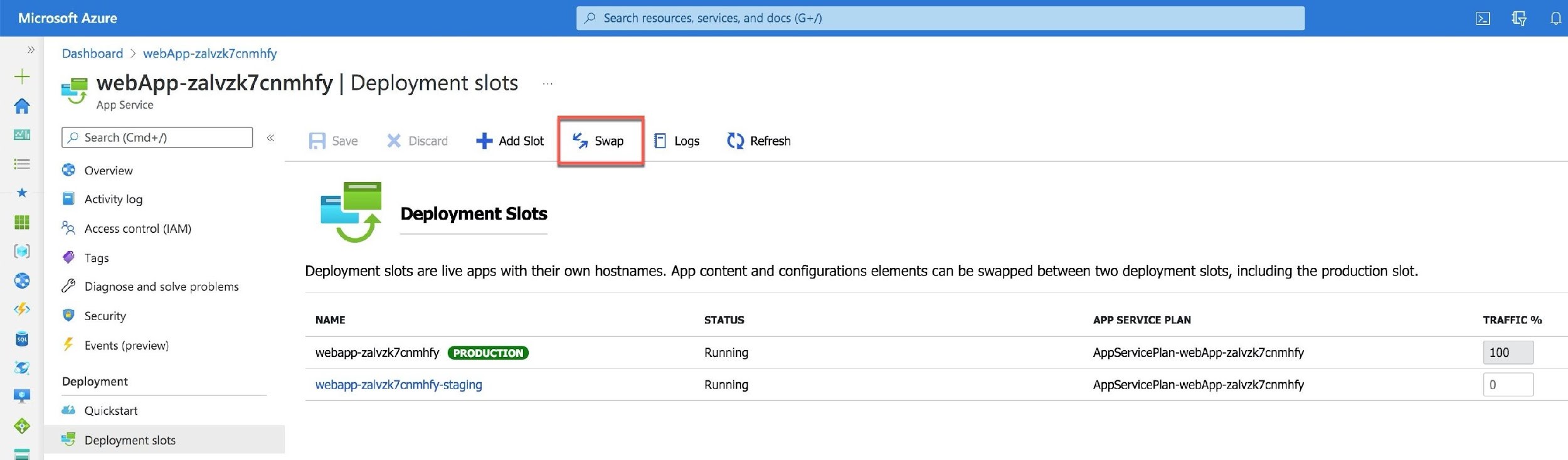Focus the resource menu Search box
The height and width of the screenshot is (460, 1568).
(157, 137)
